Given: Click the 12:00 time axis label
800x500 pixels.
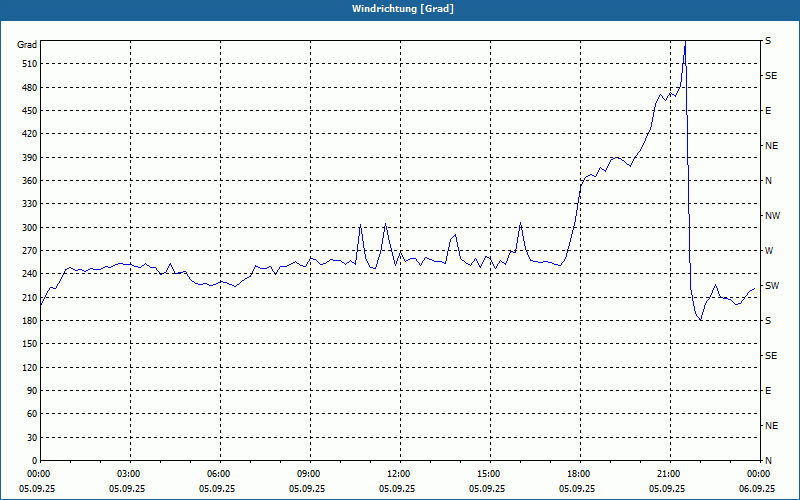Looking at the screenshot, I should 399,474.
